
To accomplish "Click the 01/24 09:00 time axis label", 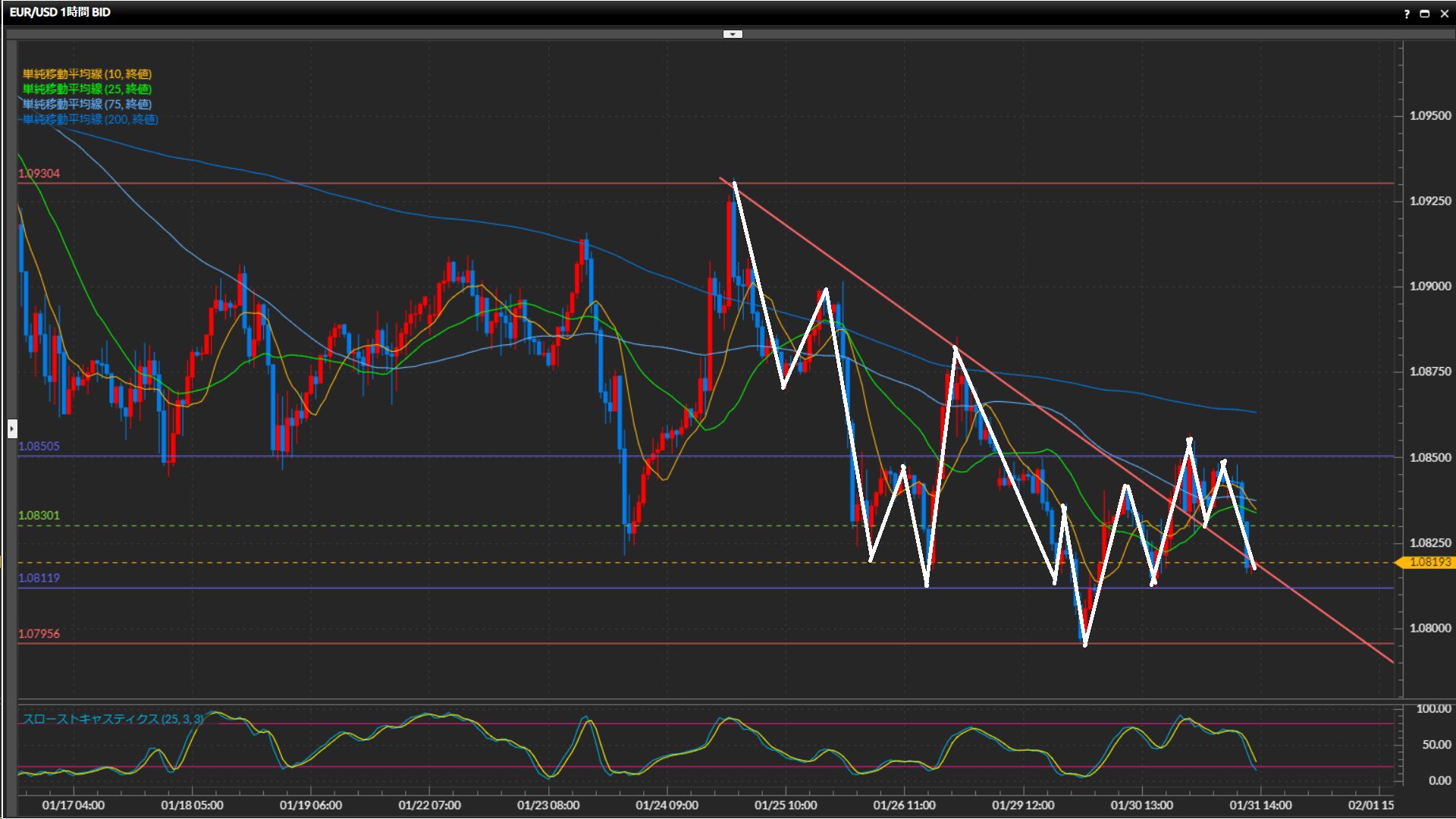I will point(667,805).
